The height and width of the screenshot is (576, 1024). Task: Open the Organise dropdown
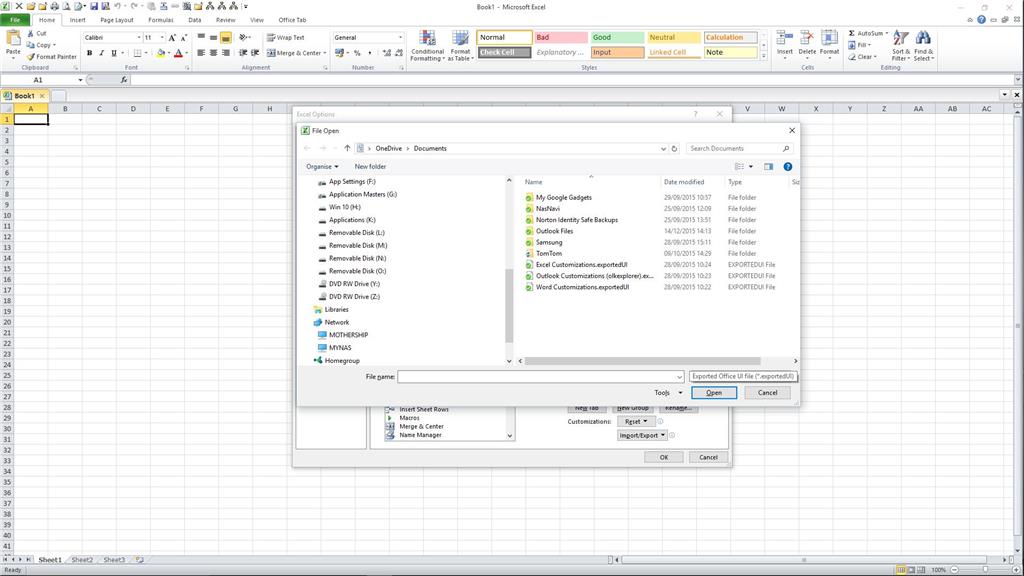click(x=323, y=167)
